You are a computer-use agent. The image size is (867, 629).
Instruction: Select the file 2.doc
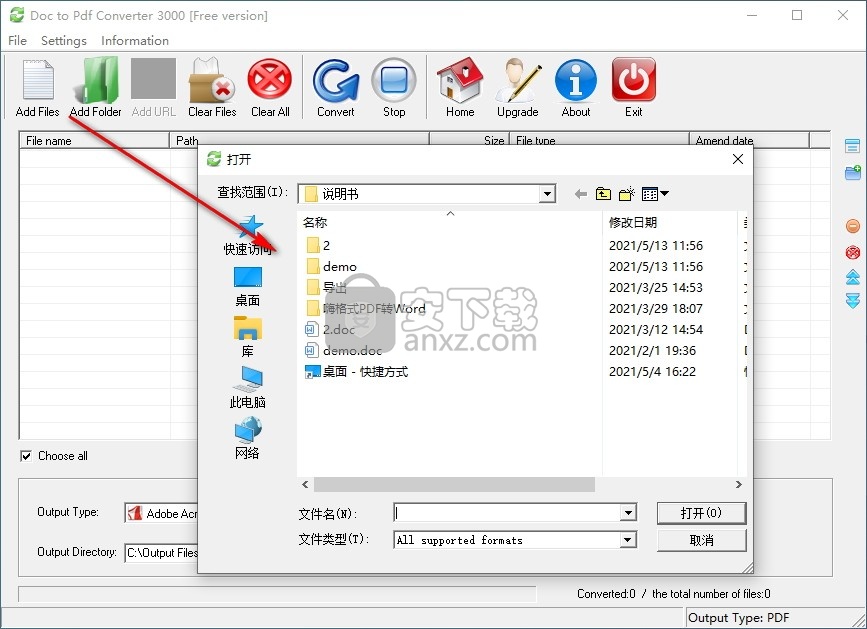click(330, 329)
